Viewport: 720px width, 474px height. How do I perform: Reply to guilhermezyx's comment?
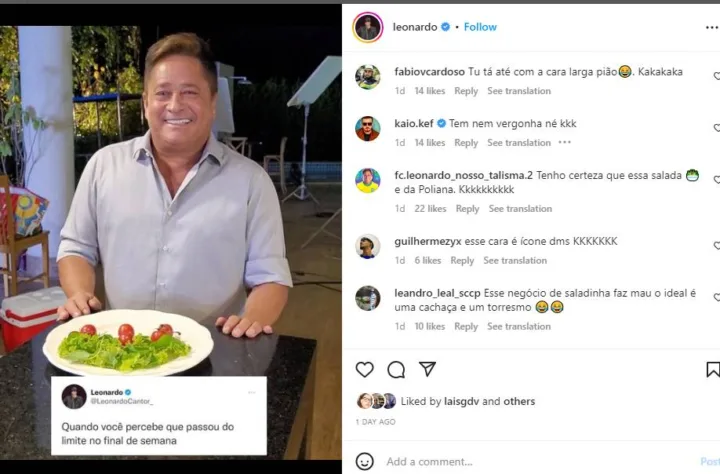click(462, 261)
